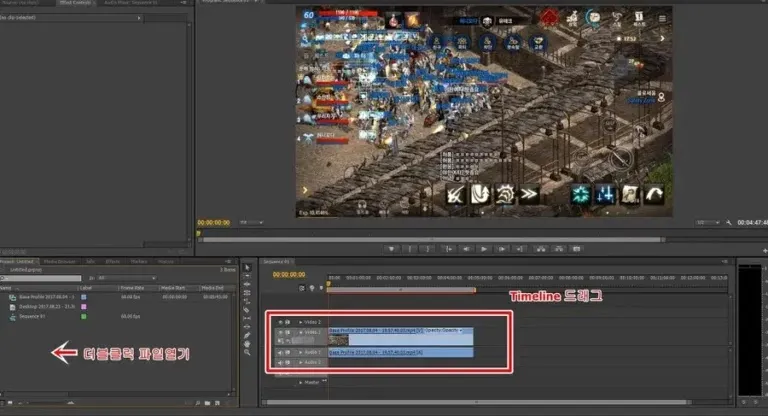Screen dimensions: 768x416
Task: Switch to the History tab
Action: [166, 262]
